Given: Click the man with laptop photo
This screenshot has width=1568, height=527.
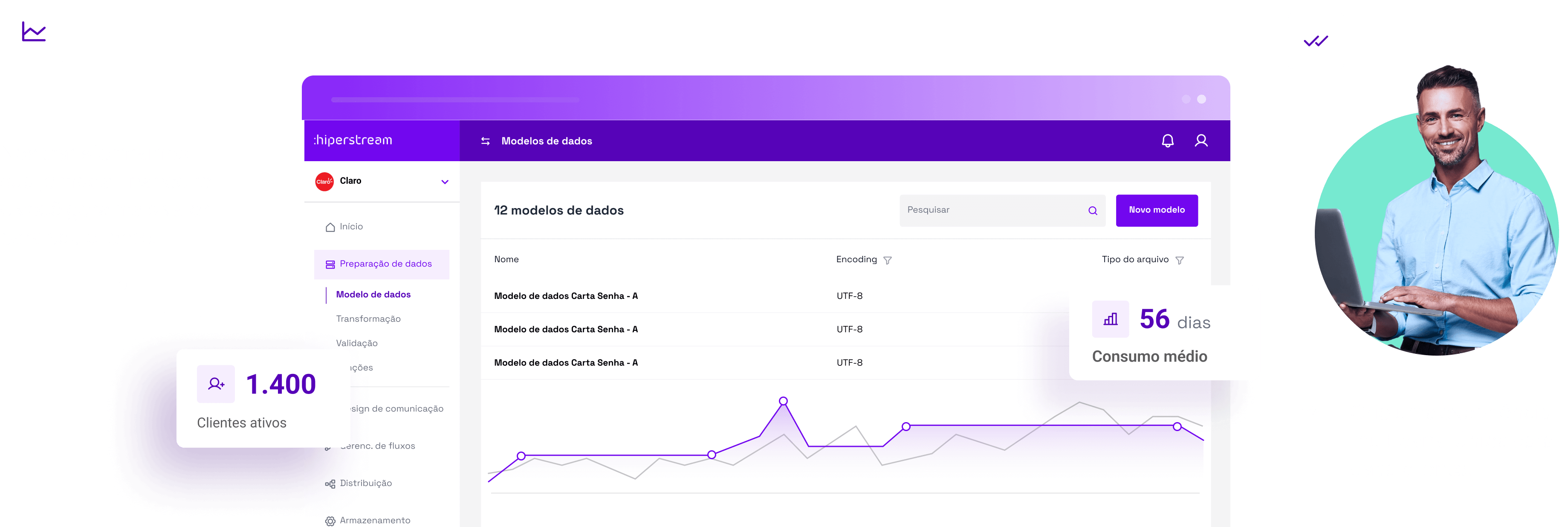Looking at the screenshot, I should 1437,210.
